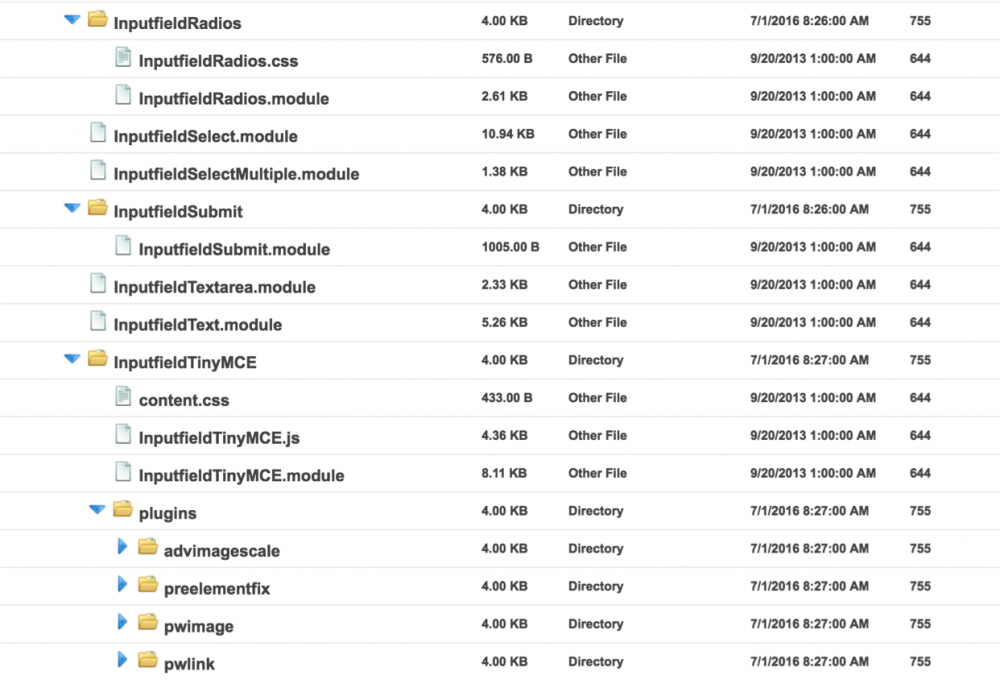Click the InputfieldSelect.module file icon
The image size is (1000, 680).
pos(98,134)
